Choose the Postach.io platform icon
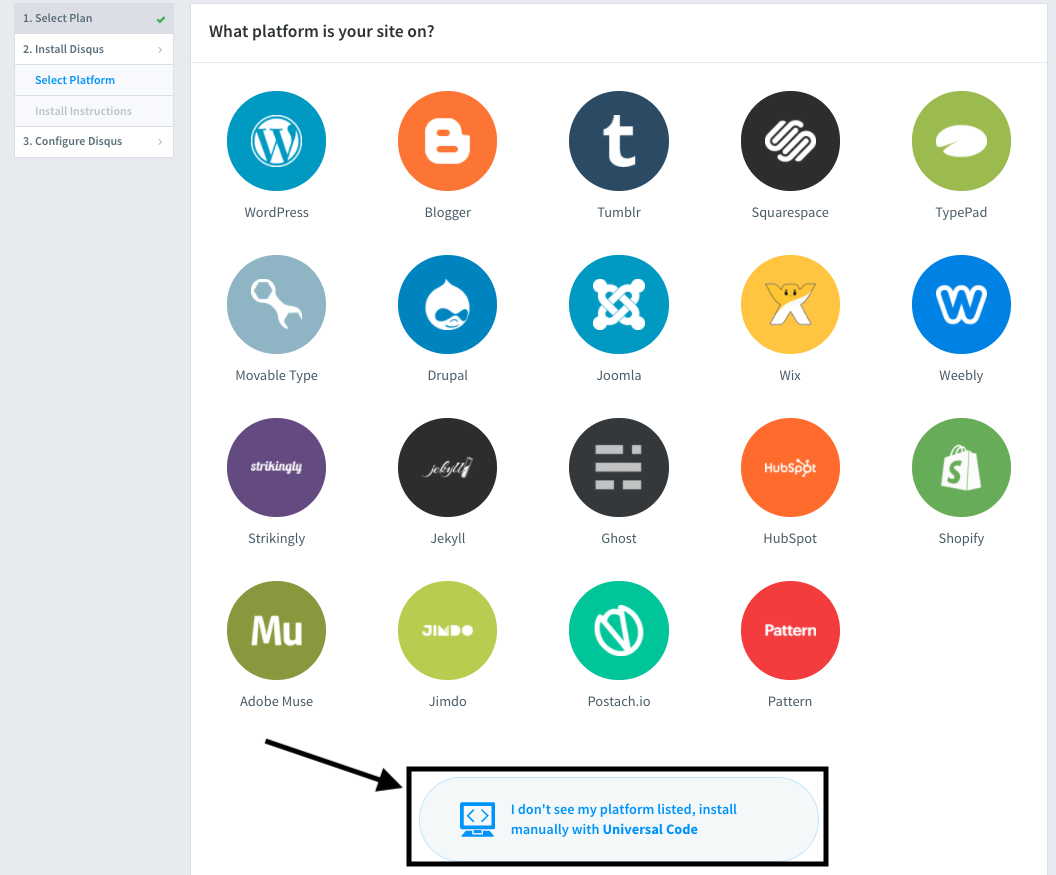This screenshot has height=875, width=1056. 619,630
